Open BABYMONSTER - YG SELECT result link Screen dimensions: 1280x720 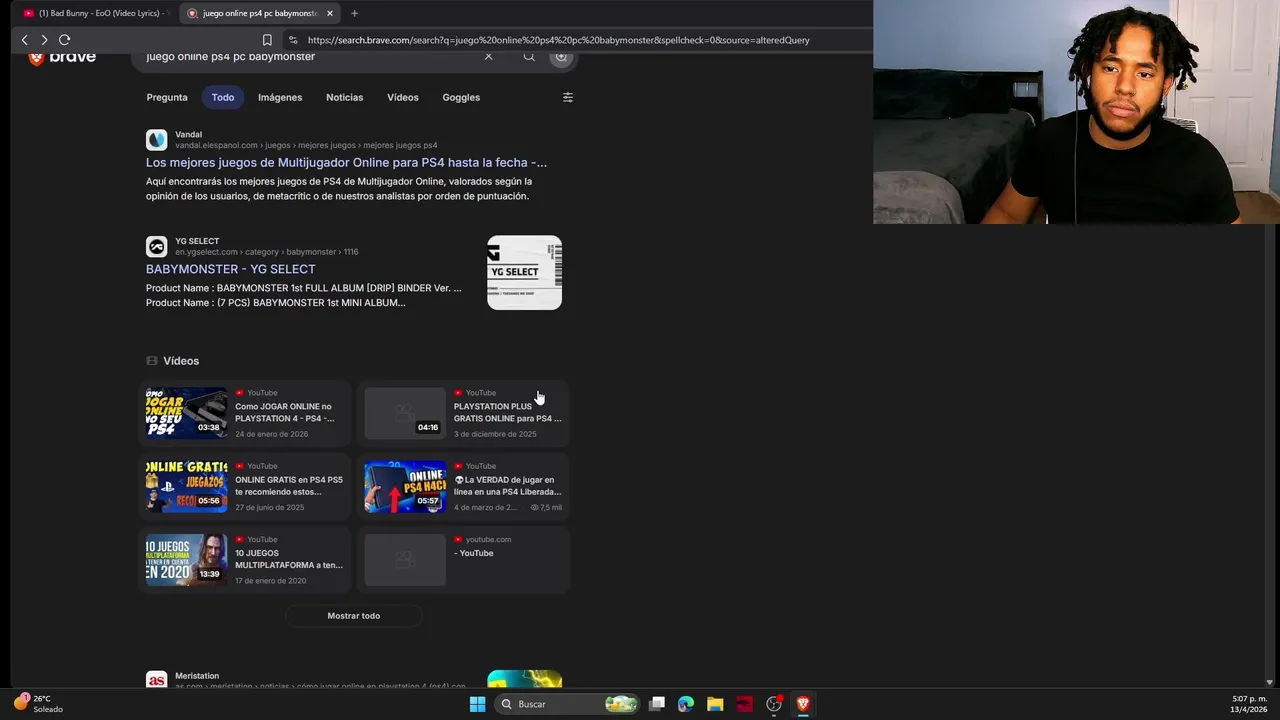coord(230,269)
